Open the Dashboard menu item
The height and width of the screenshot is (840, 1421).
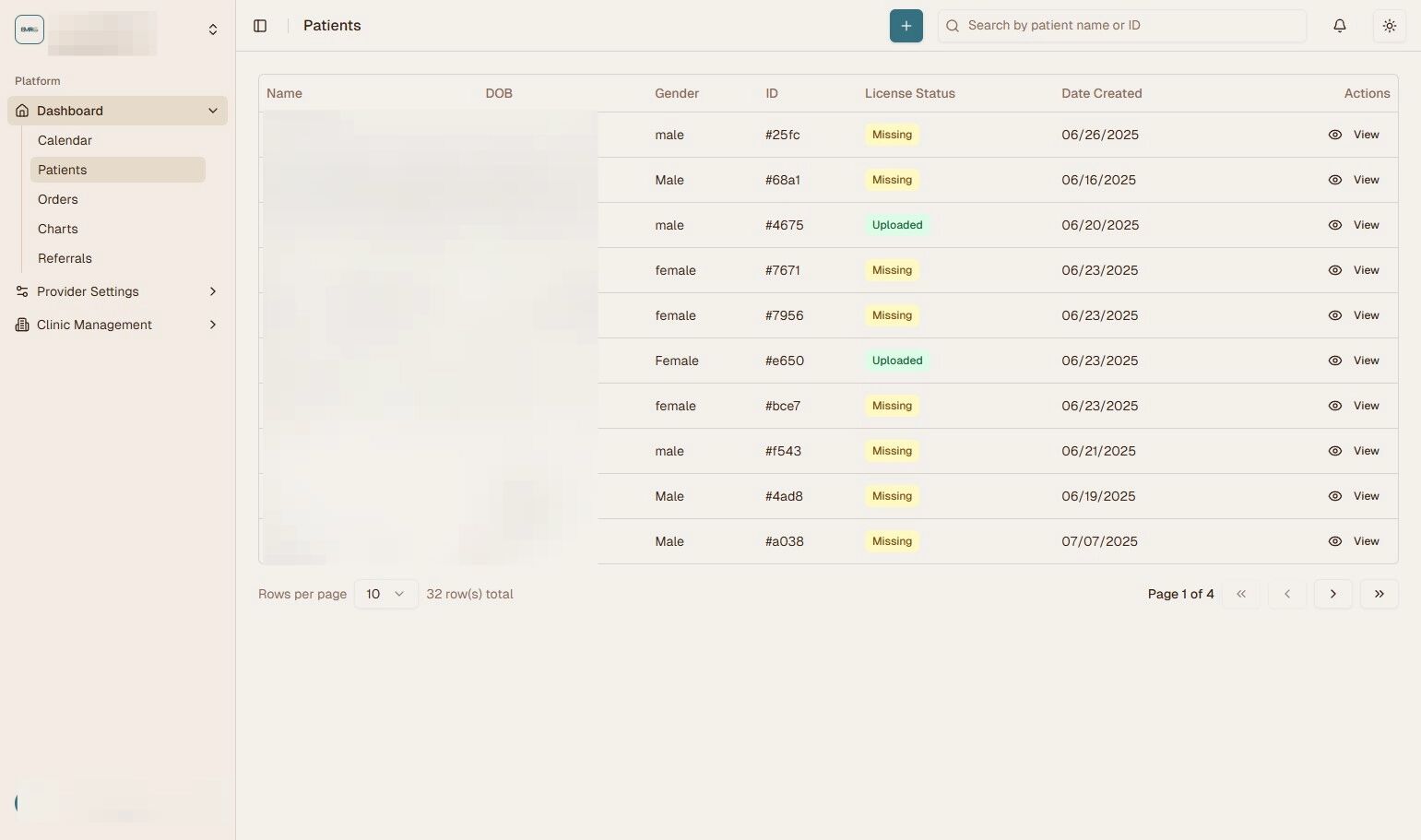tap(117, 111)
